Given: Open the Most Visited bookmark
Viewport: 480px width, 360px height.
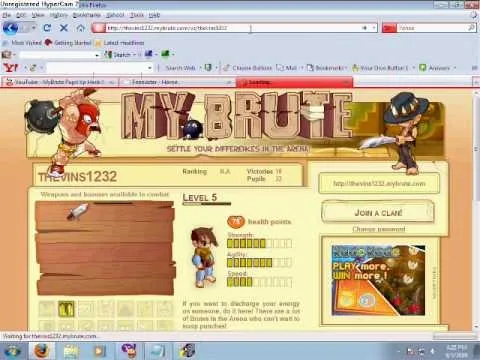Looking at the screenshot, I should pyautogui.click(x=22, y=43).
